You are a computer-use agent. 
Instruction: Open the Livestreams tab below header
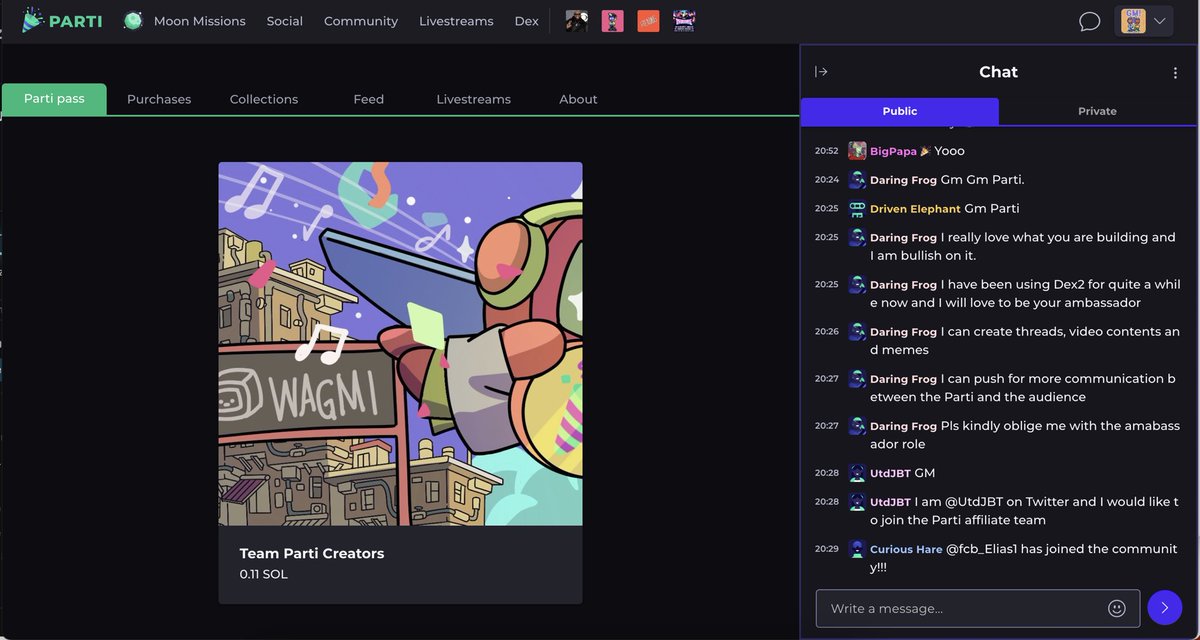[474, 99]
